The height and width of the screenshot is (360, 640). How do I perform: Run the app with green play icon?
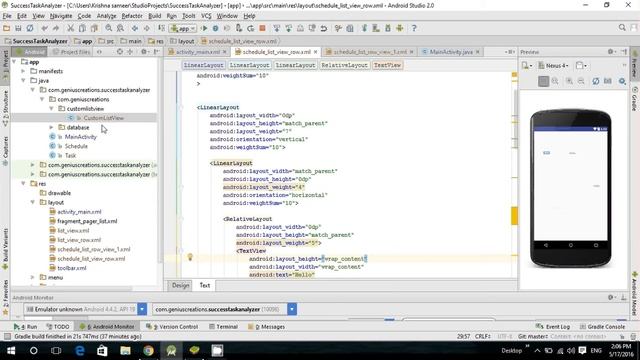204,28
